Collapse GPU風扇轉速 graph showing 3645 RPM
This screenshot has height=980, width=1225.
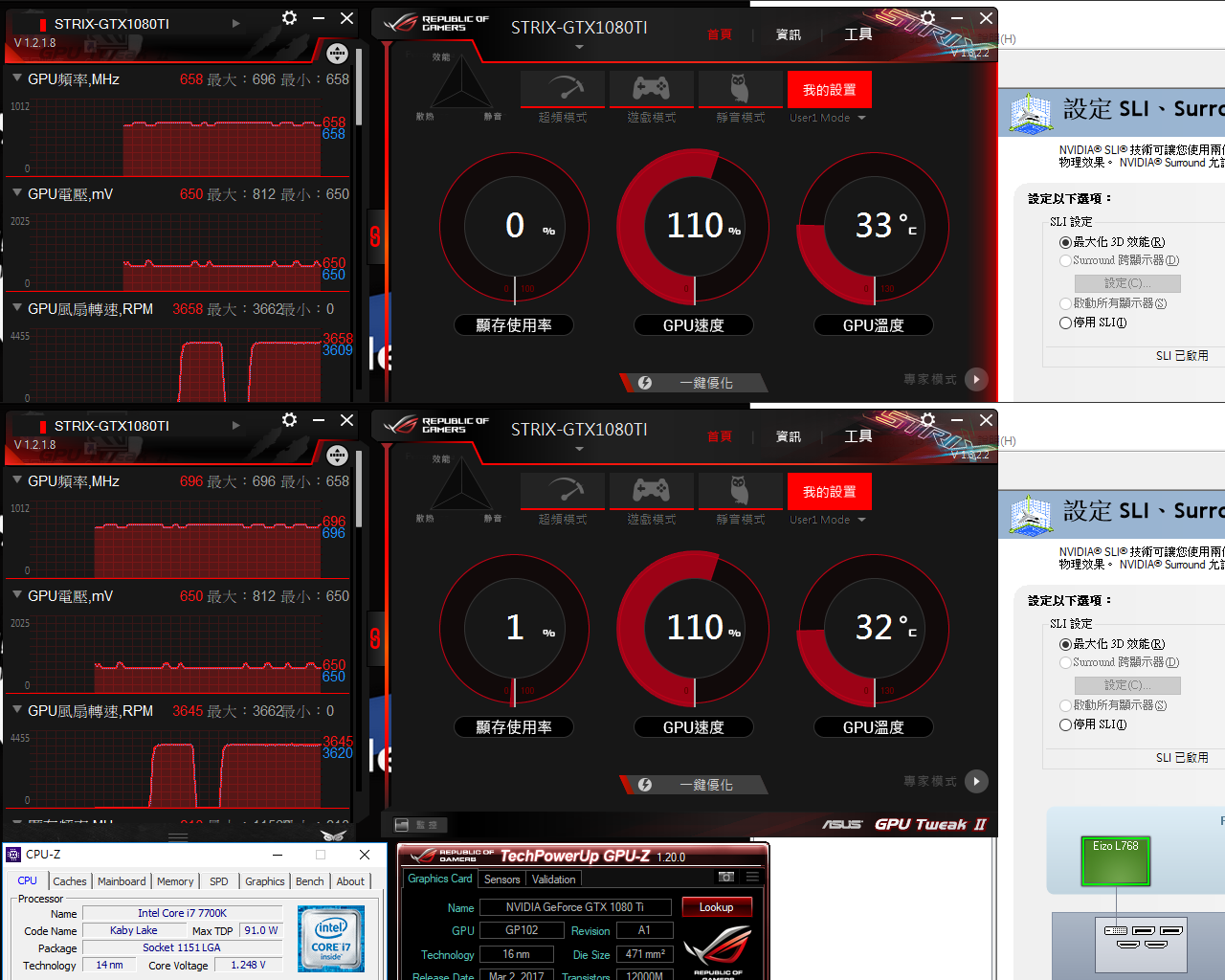(x=17, y=710)
